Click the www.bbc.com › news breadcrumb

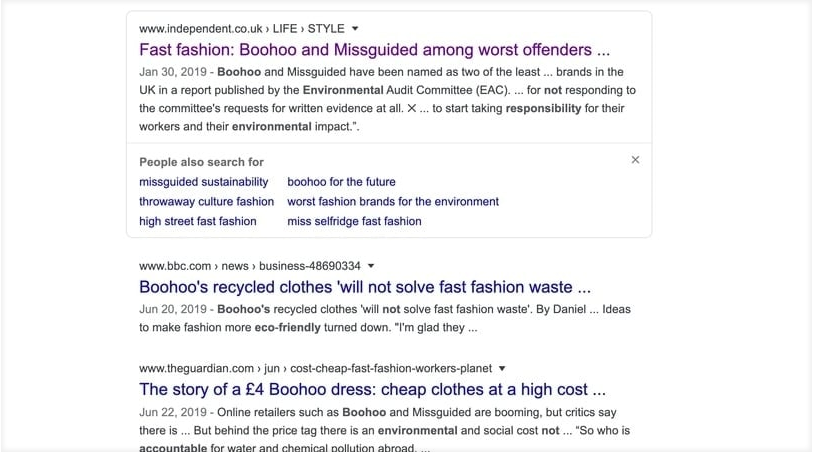[249, 266]
